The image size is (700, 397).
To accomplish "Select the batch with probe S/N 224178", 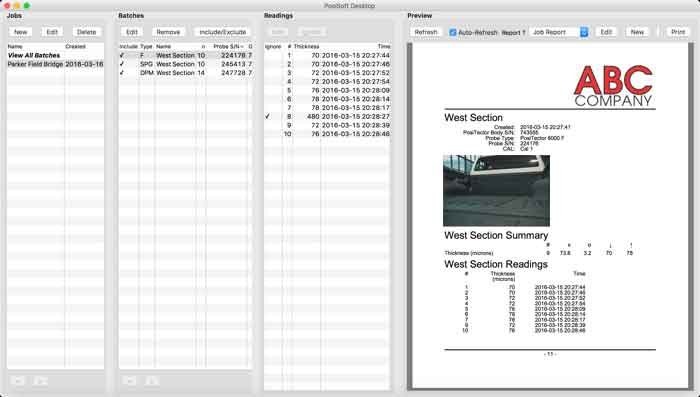I will [185, 55].
